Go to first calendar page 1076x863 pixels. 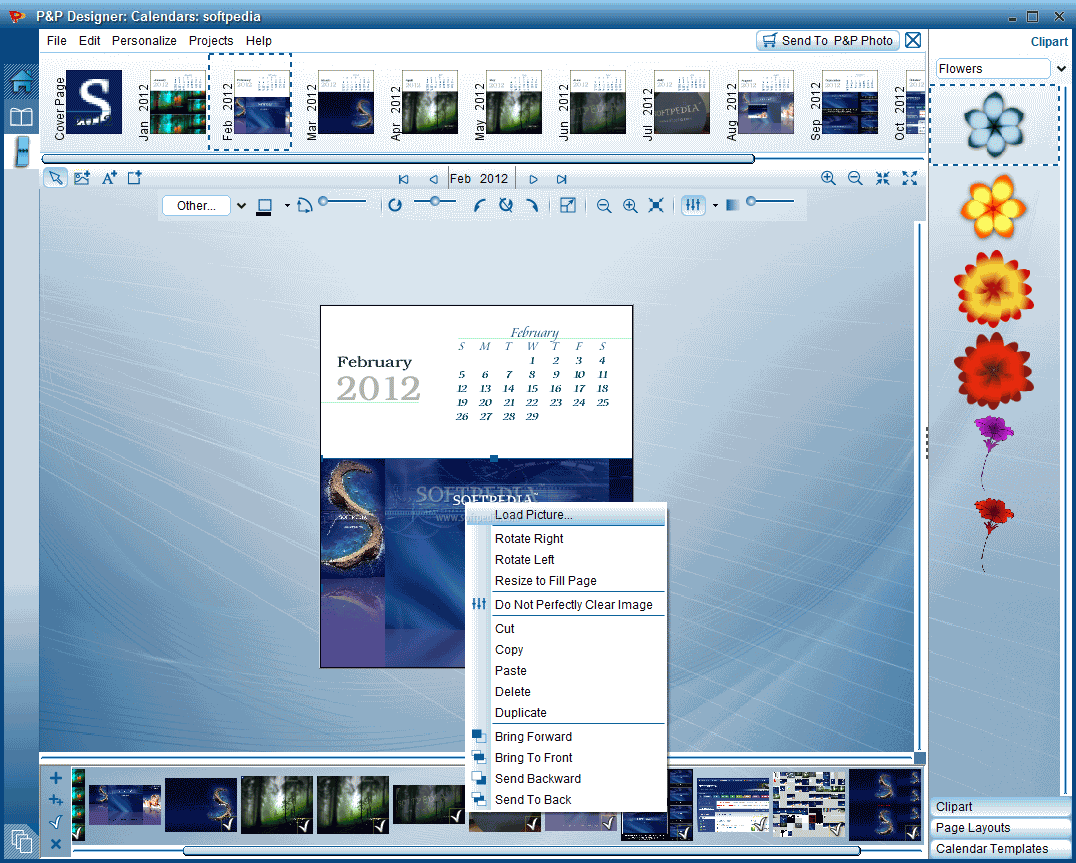point(404,179)
